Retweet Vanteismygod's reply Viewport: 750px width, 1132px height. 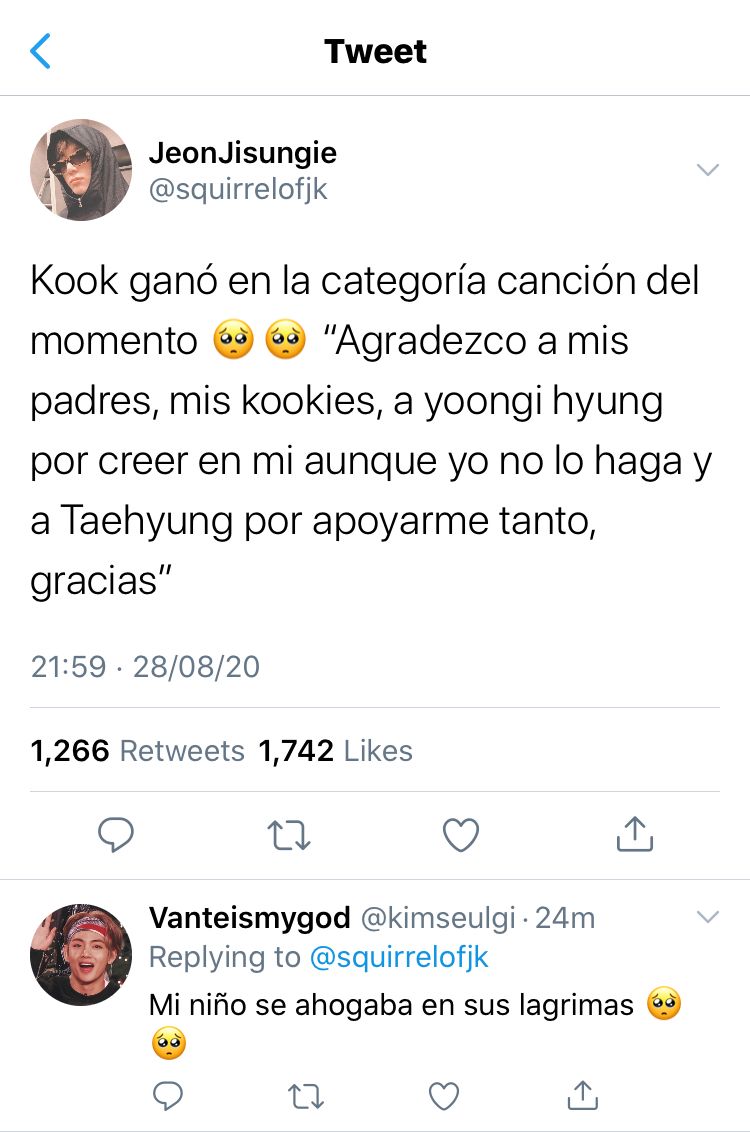point(306,1096)
